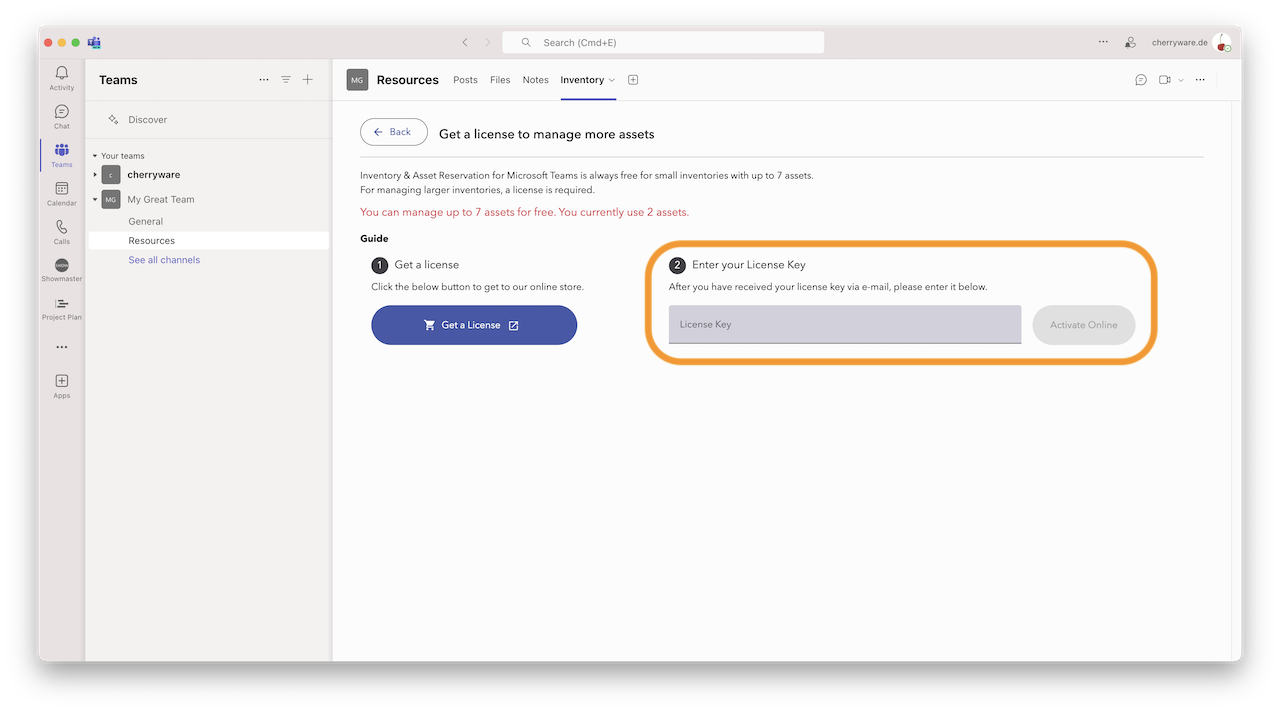Go back with the Back button
Image resolution: width=1280 pixels, height=712 pixels.
(x=393, y=132)
